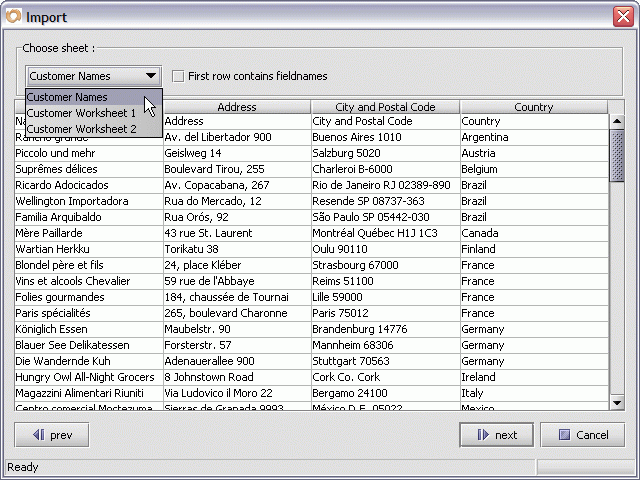Viewport: 640px width, 480px height.
Task: Click the Import window title icon
Action: click(12, 15)
